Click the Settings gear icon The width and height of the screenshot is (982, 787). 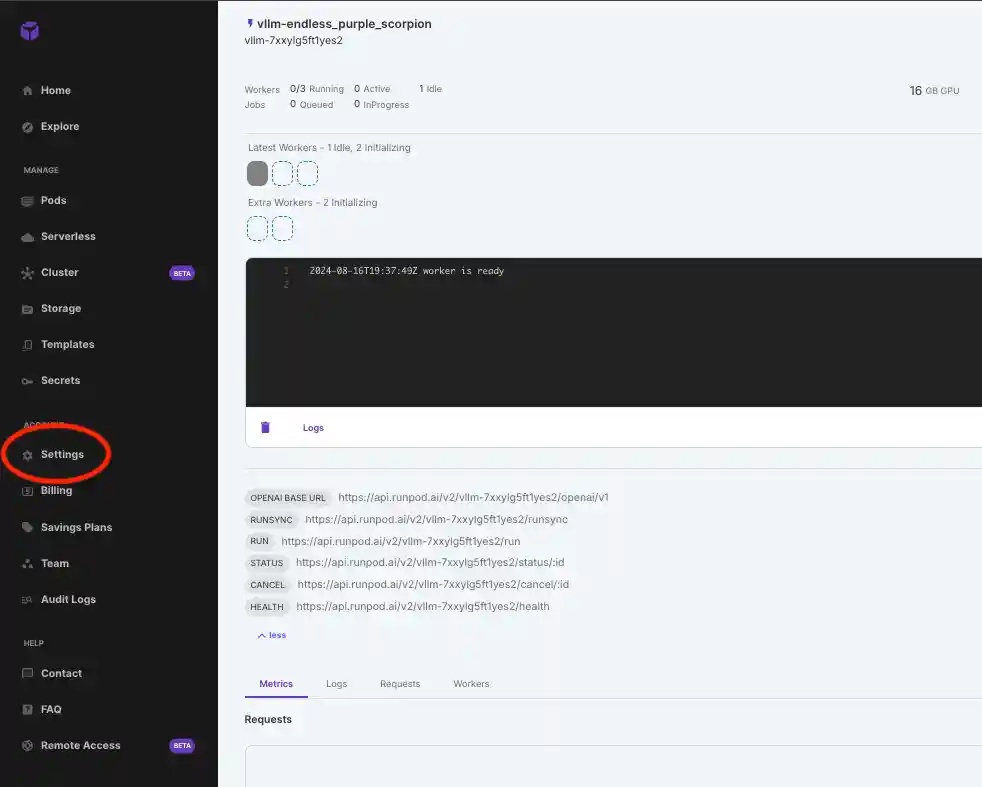pyautogui.click(x=28, y=455)
